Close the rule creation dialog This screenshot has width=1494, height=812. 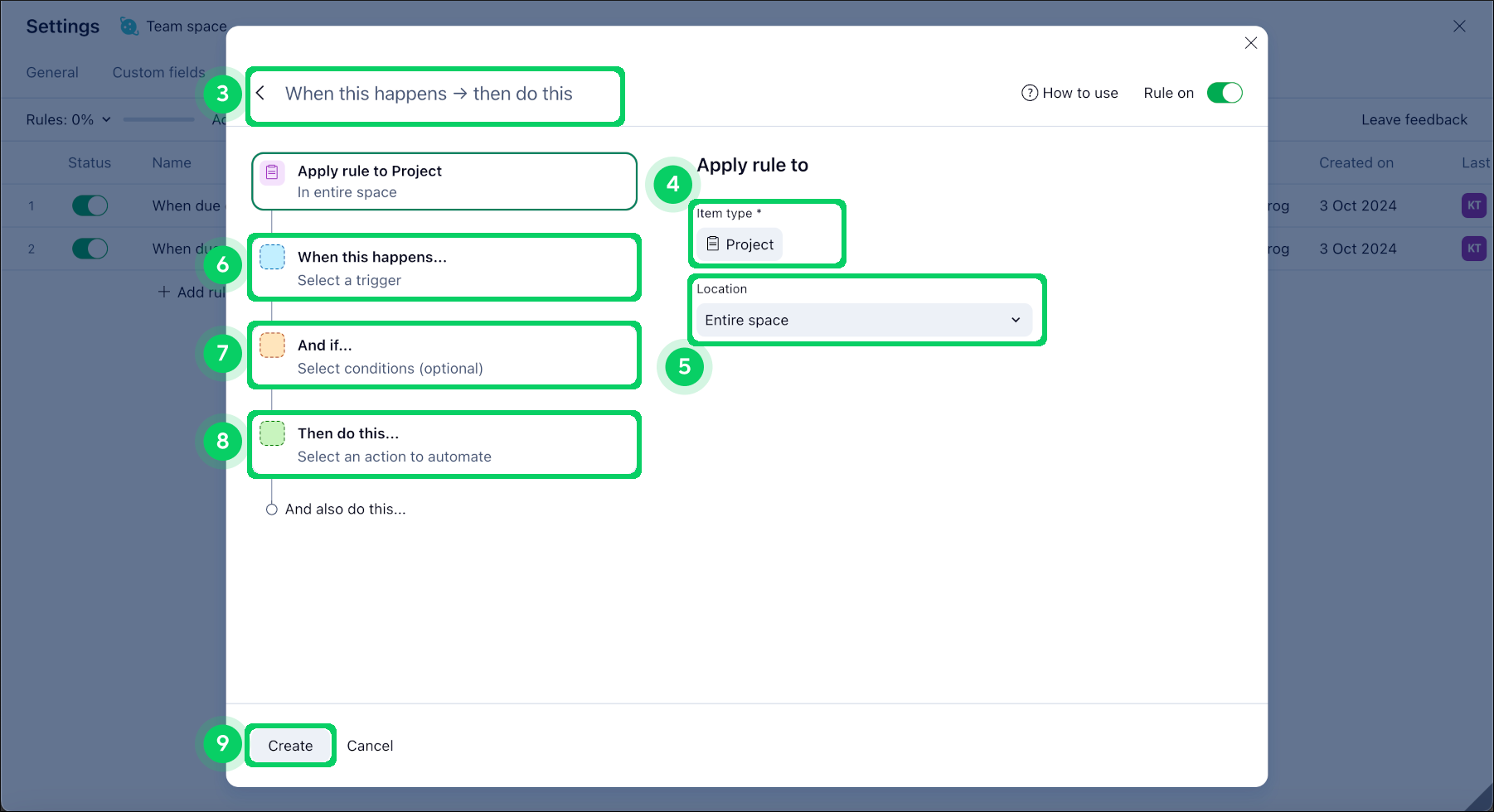tap(1250, 43)
